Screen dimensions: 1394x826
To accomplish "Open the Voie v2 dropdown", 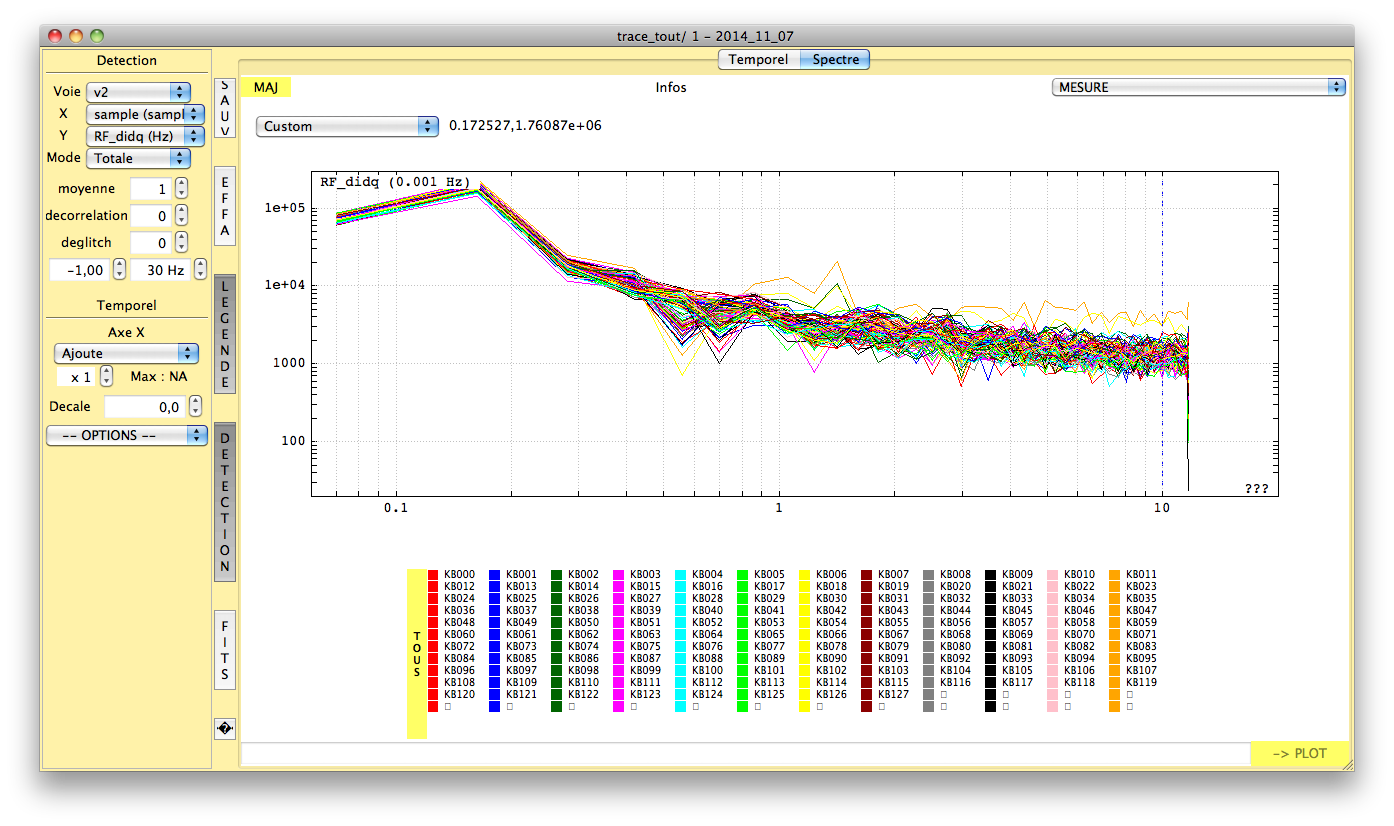I will pyautogui.click(x=138, y=91).
